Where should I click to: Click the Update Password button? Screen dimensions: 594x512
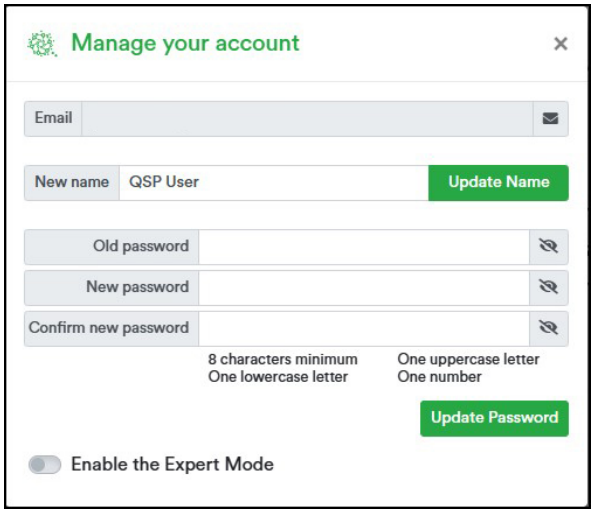pos(494,418)
